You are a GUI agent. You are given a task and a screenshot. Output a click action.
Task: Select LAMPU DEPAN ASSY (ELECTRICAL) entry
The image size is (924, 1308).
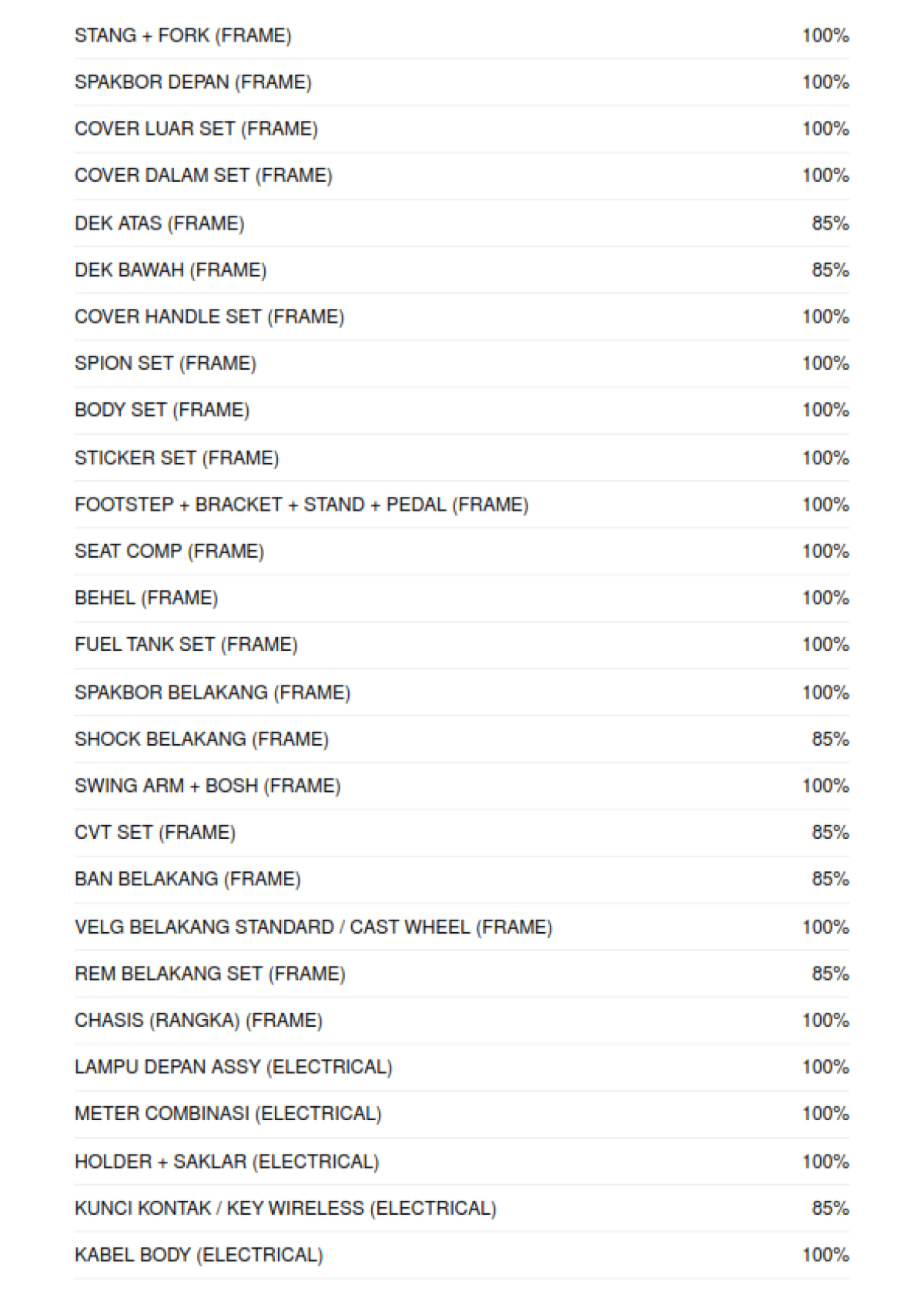pyautogui.click(x=233, y=1067)
